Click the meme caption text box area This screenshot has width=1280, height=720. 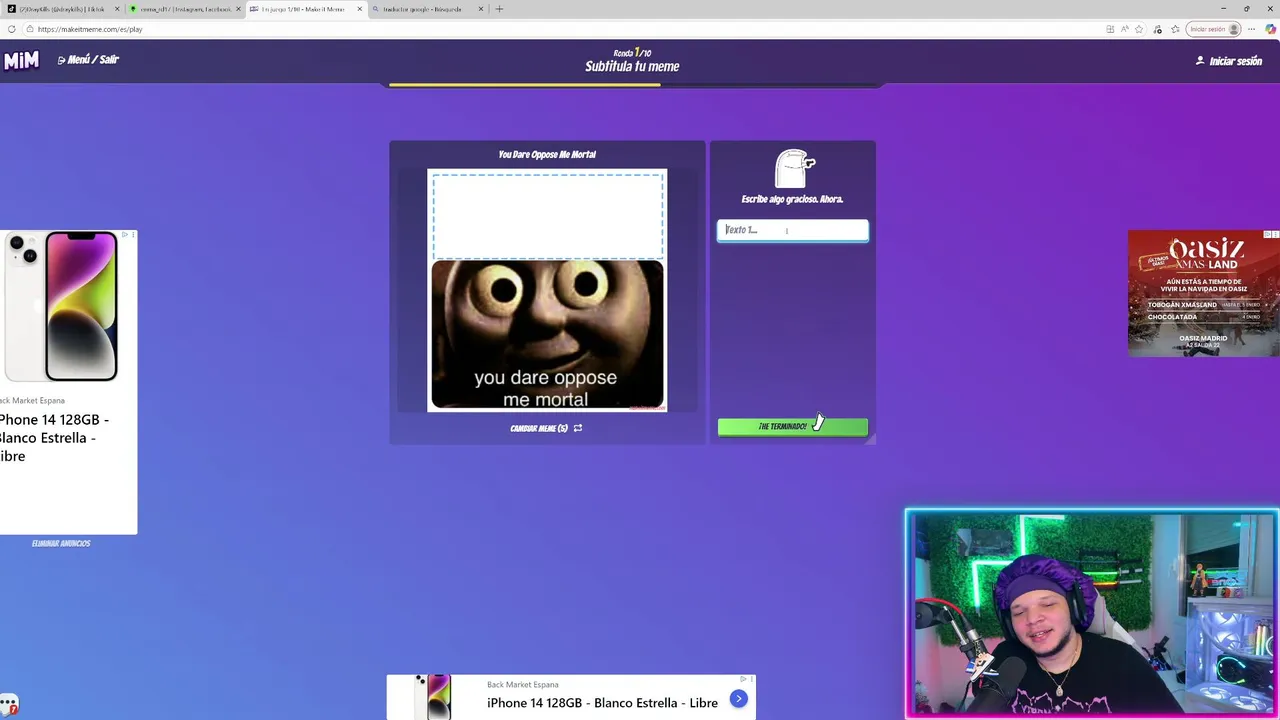pyautogui.click(x=547, y=215)
